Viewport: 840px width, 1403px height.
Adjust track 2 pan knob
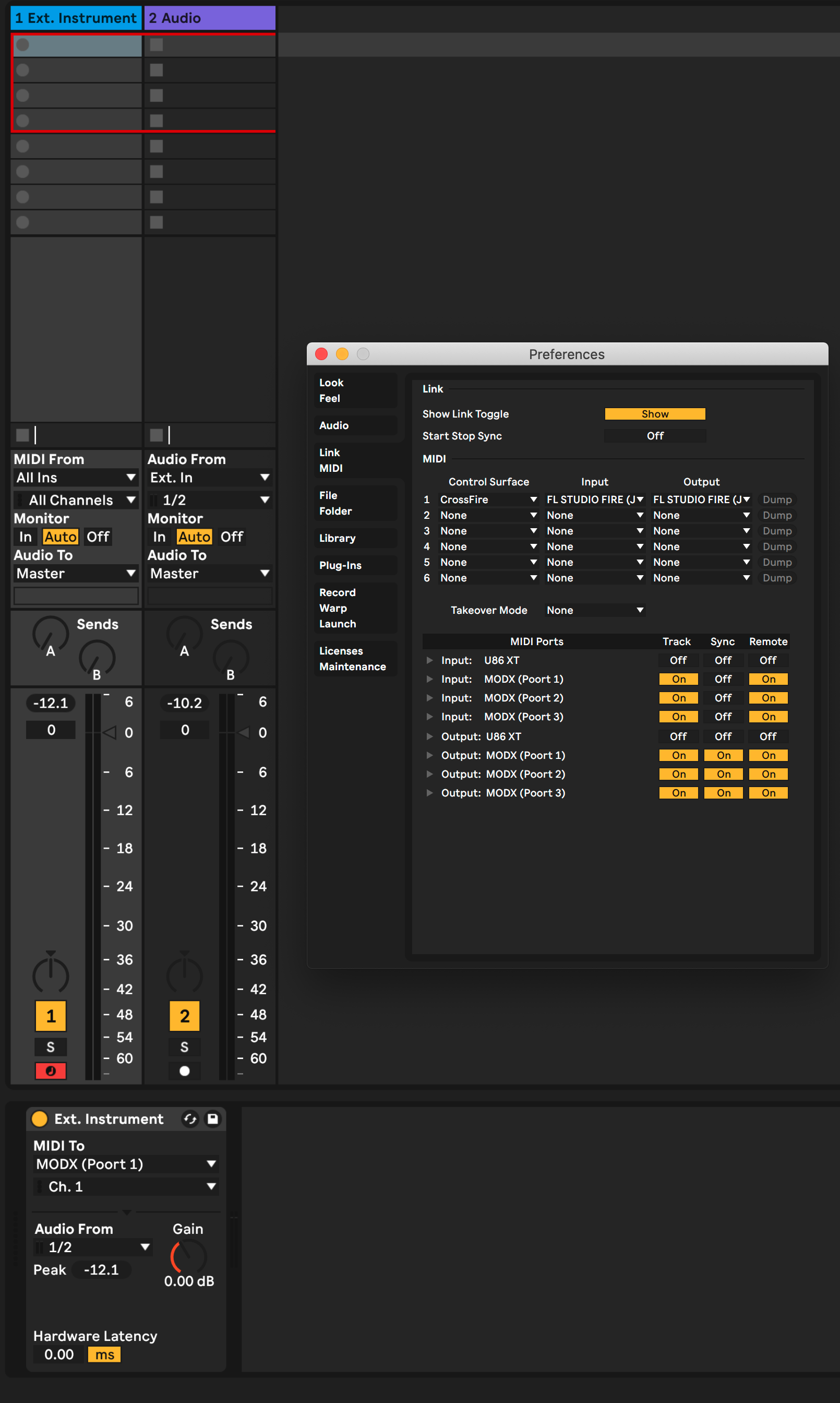coord(185,974)
